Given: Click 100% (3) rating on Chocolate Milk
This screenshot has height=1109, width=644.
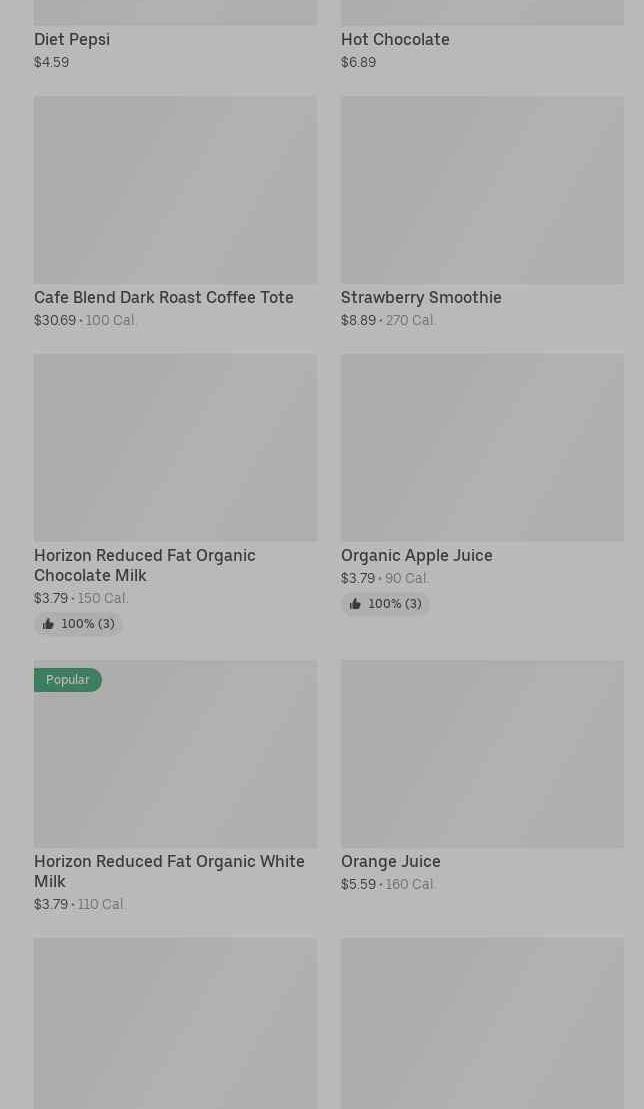Looking at the screenshot, I should (87, 624).
